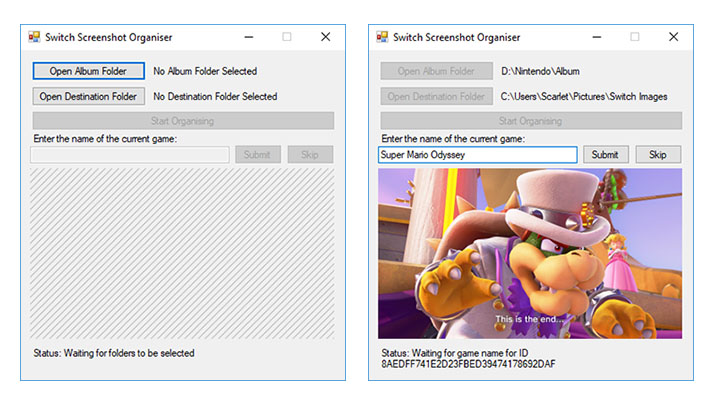Close the left Switch Screenshot Organiser window
The height and width of the screenshot is (399, 710).
(x=326, y=37)
